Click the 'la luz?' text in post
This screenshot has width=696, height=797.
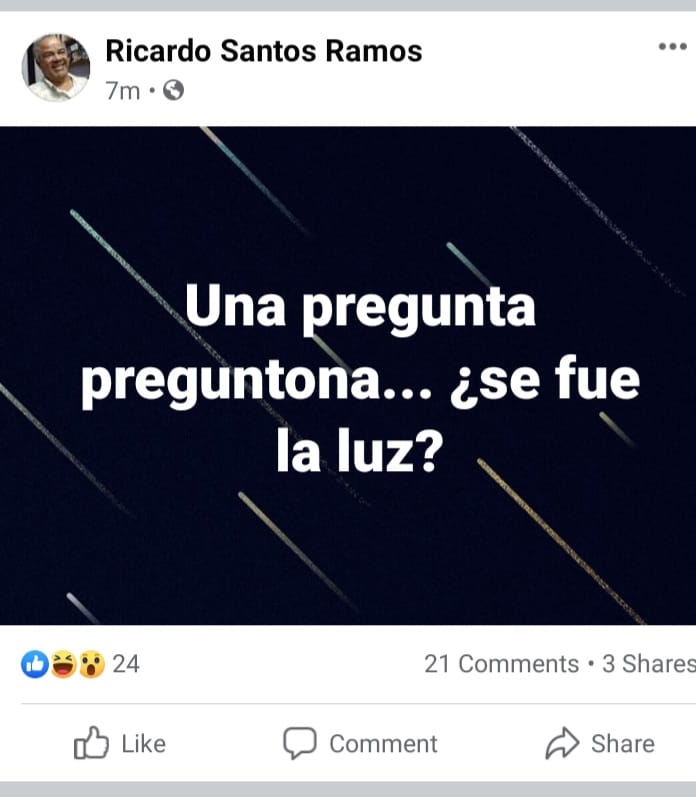(x=360, y=451)
